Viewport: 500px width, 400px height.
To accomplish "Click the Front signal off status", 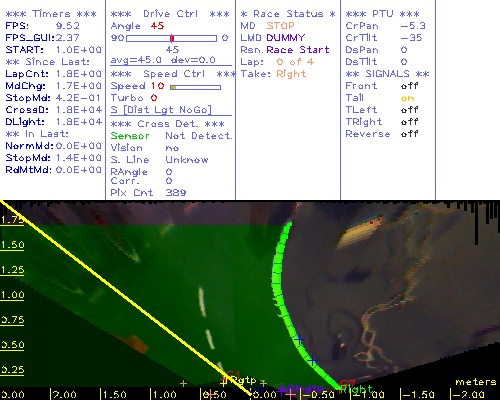I will (410, 86).
